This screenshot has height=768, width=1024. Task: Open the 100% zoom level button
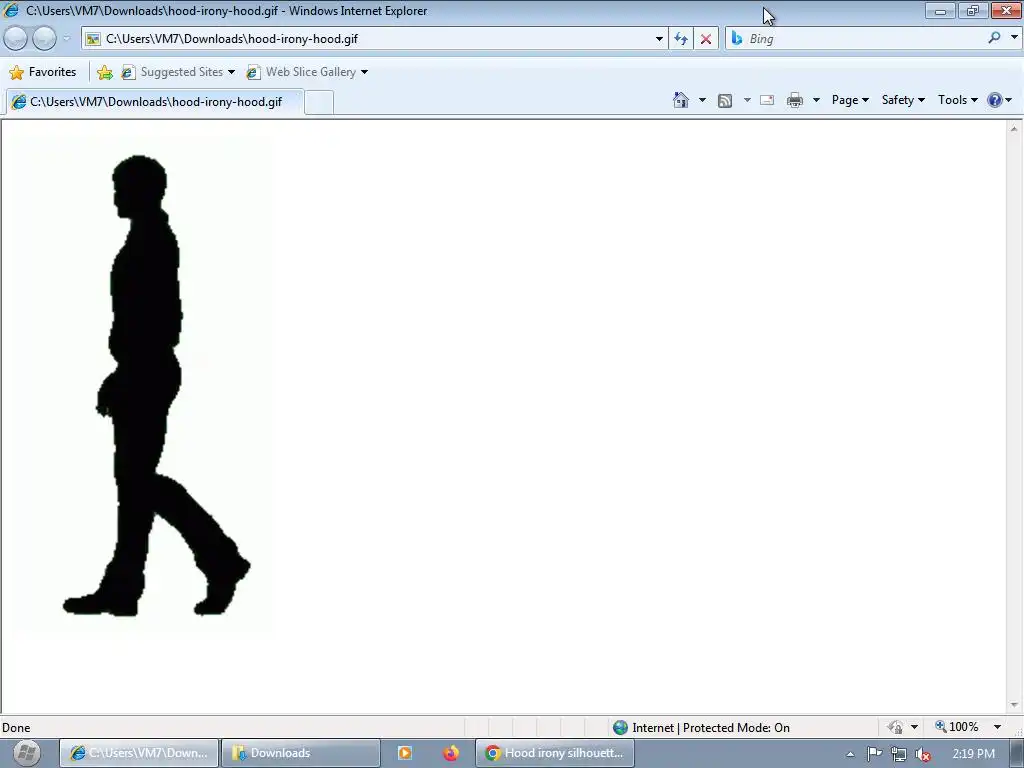click(x=957, y=727)
